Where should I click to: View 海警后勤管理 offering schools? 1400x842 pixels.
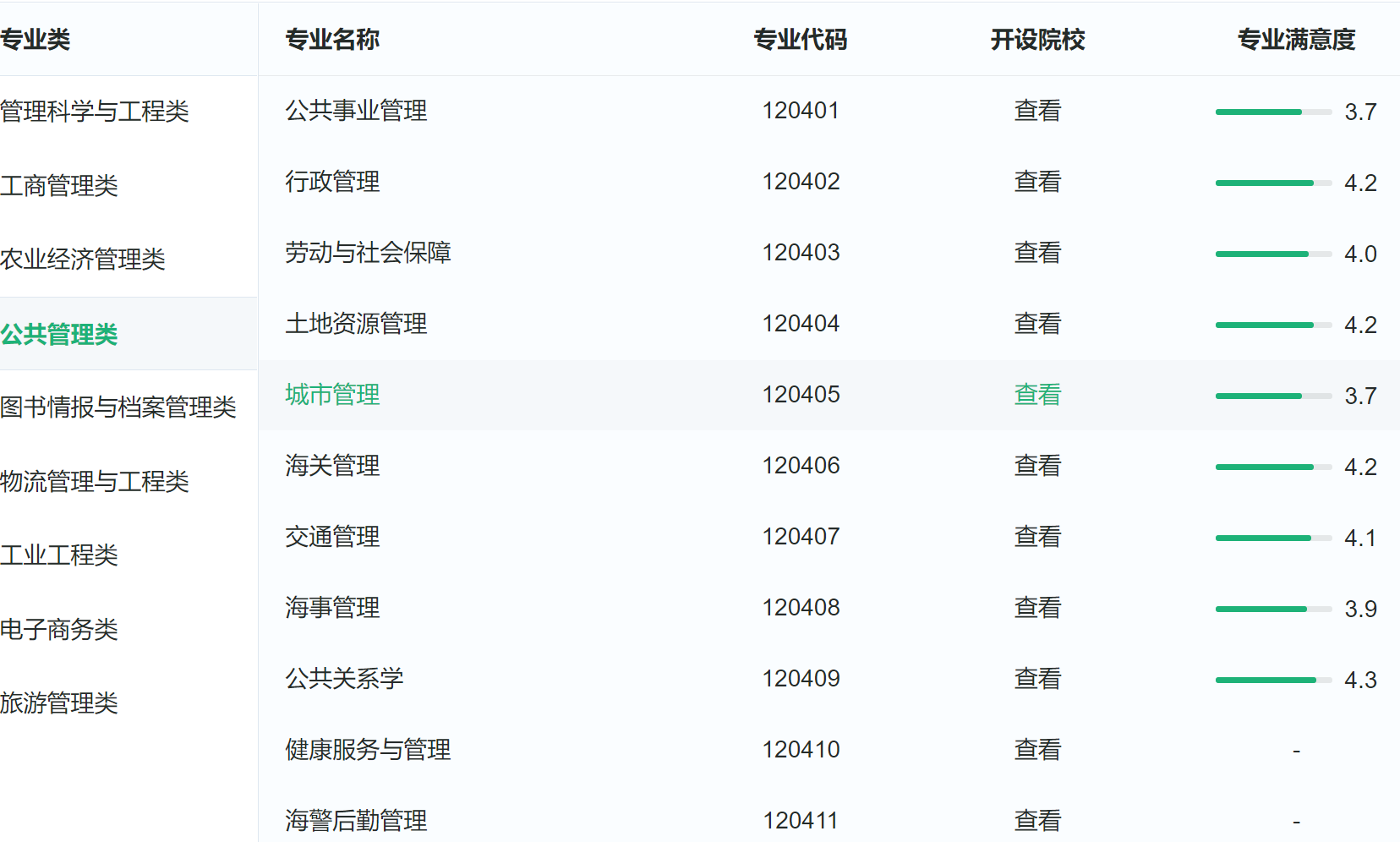(1036, 819)
